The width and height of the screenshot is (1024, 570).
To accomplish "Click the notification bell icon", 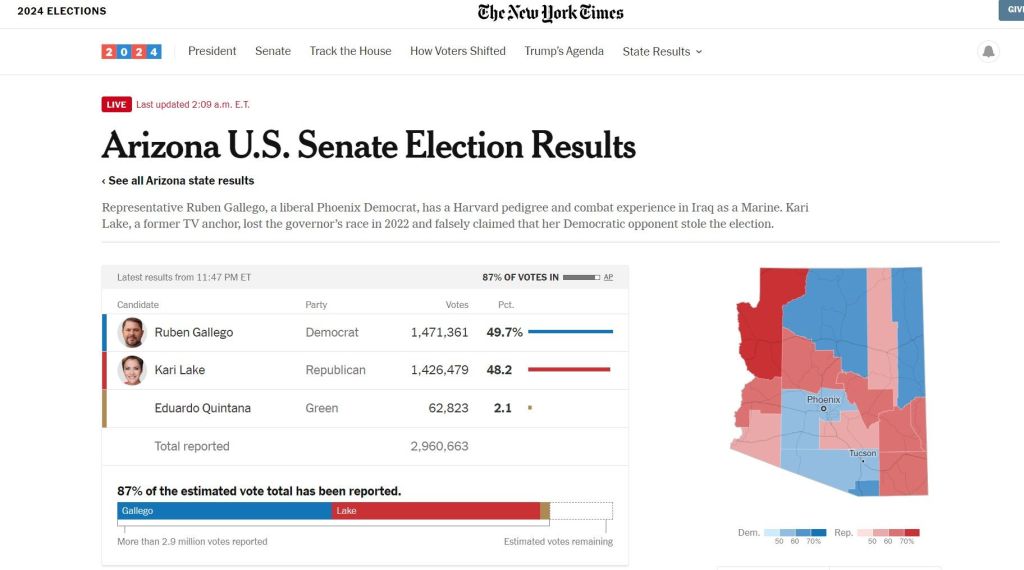I will pos(988,51).
